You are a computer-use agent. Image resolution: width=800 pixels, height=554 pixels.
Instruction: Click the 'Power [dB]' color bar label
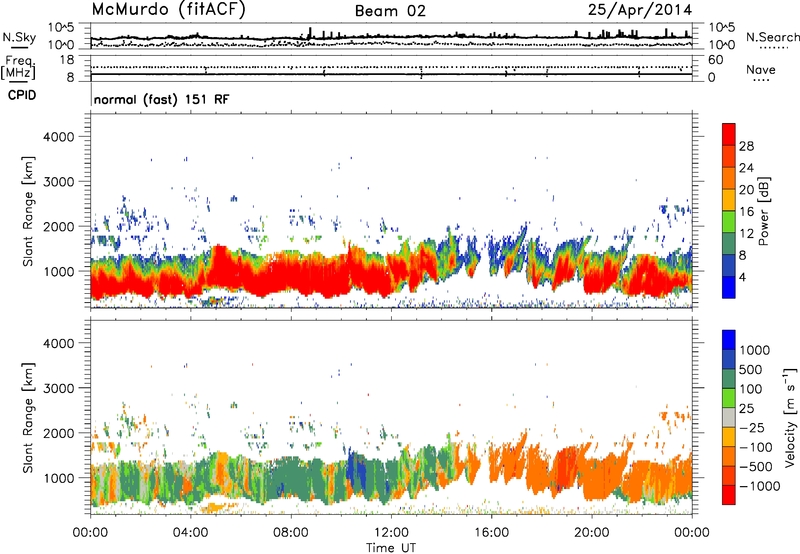pyautogui.click(x=764, y=211)
